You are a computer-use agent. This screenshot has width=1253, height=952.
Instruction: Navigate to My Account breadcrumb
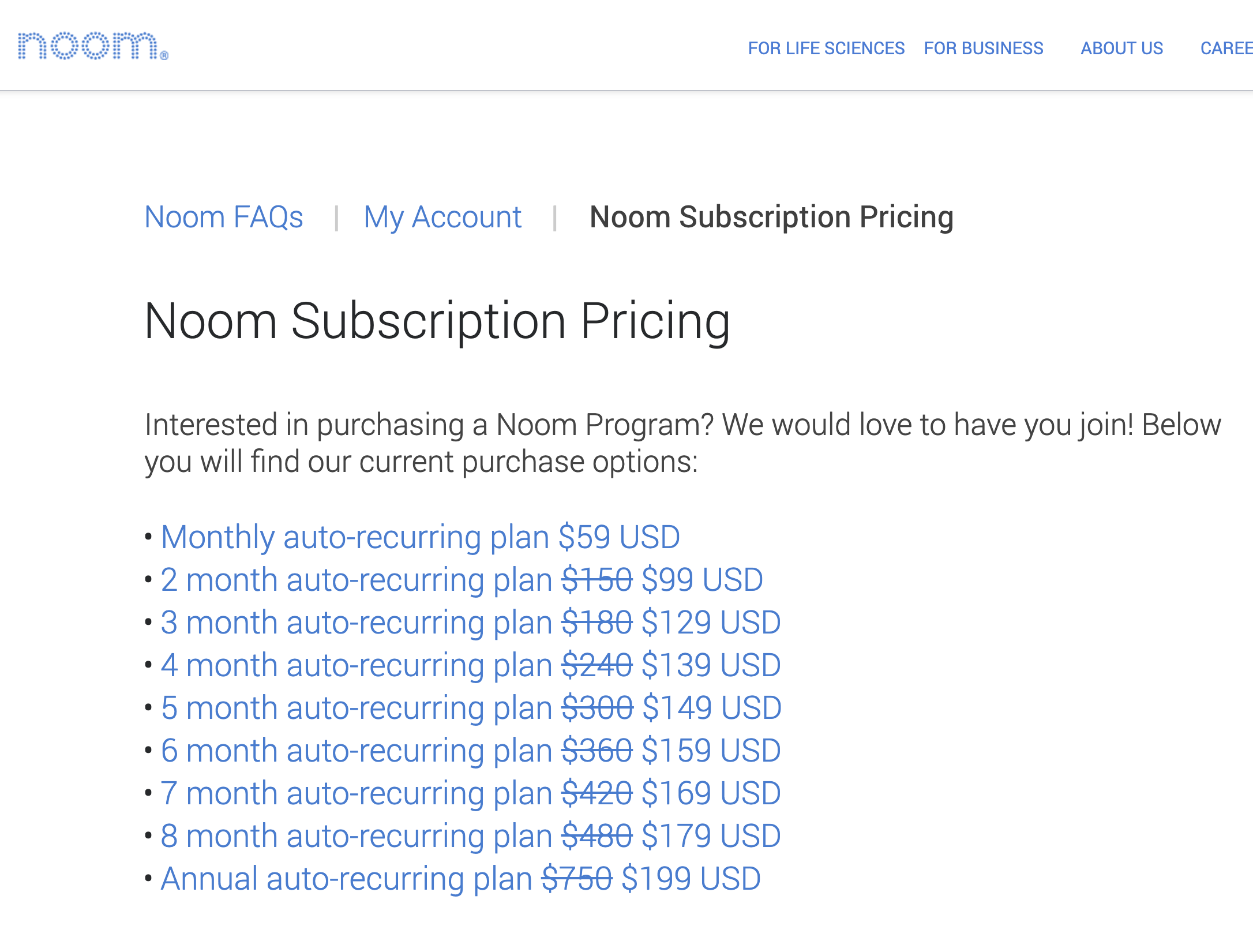click(x=442, y=218)
